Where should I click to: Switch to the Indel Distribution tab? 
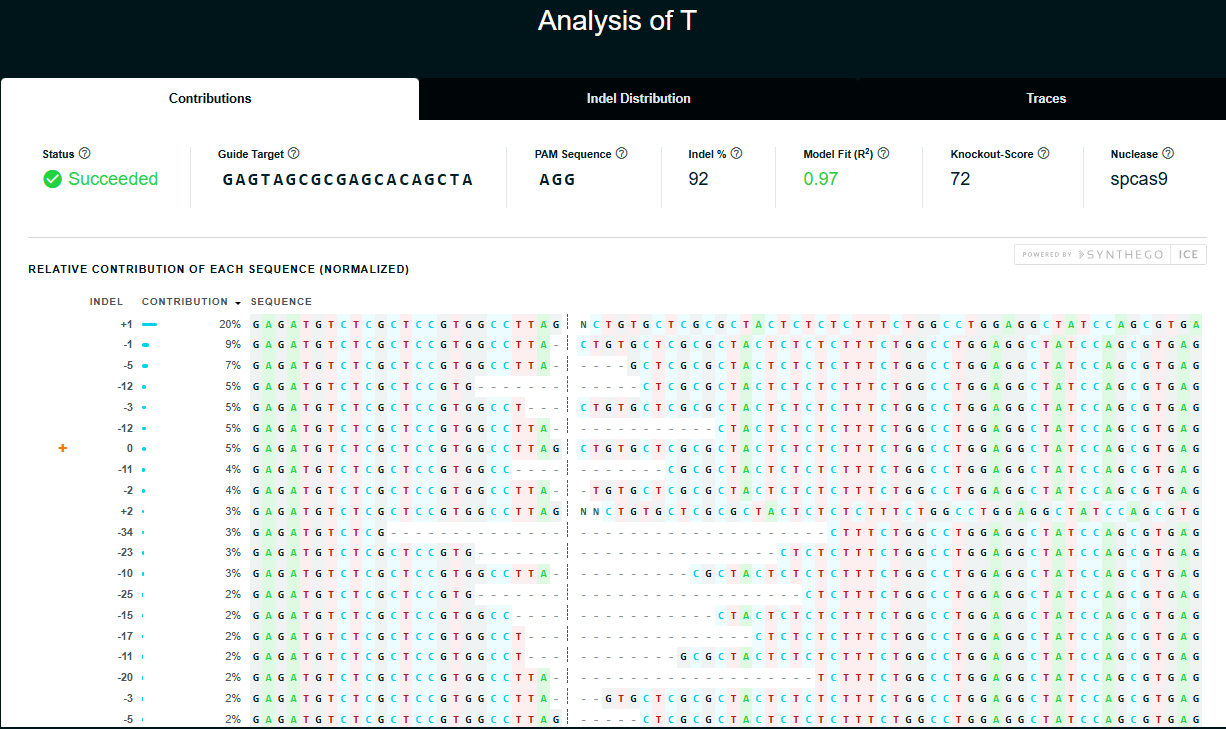pos(639,98)
